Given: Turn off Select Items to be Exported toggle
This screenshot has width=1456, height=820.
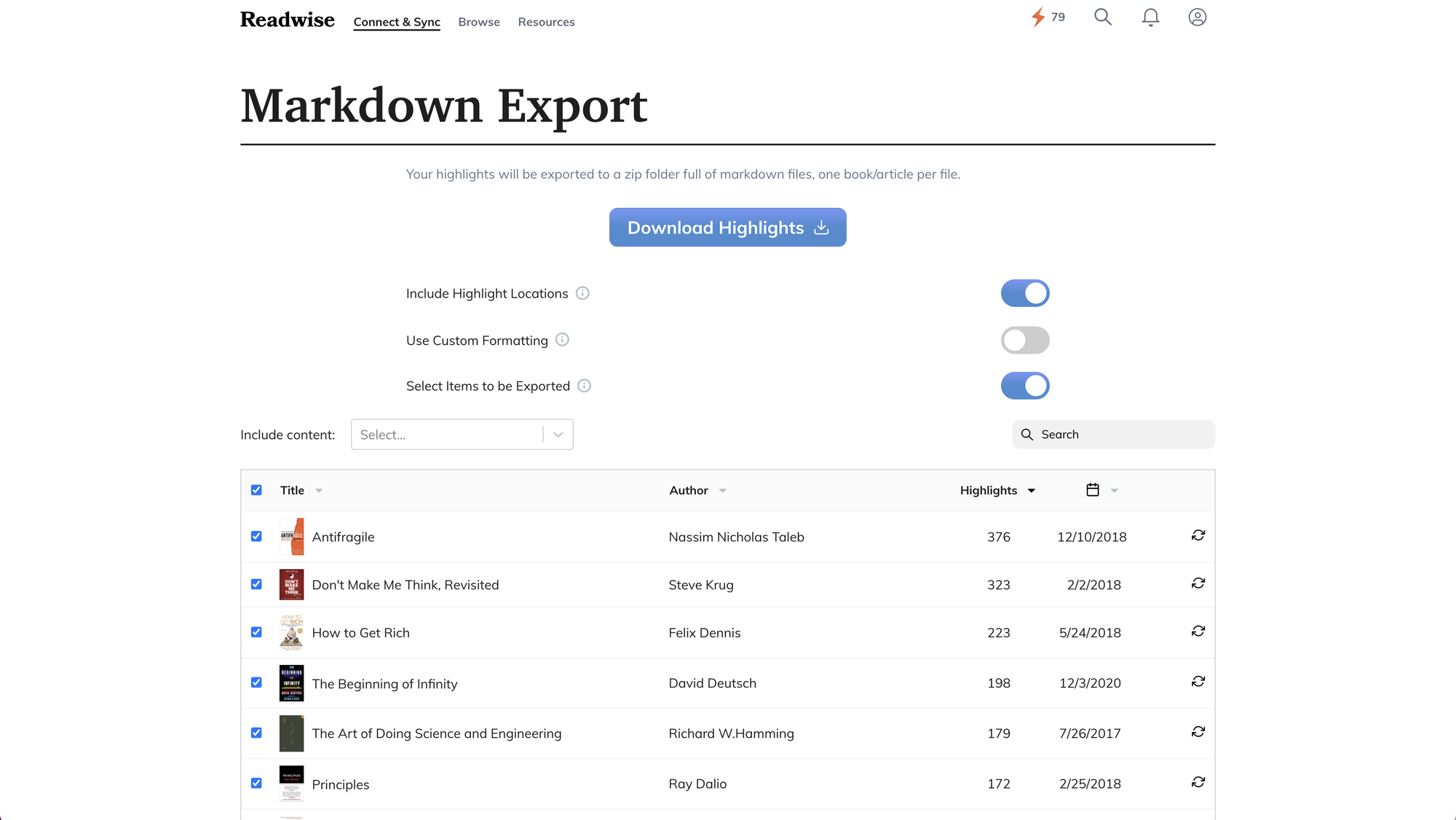Looking at the screenshot, I should [x=1025, y=386].
